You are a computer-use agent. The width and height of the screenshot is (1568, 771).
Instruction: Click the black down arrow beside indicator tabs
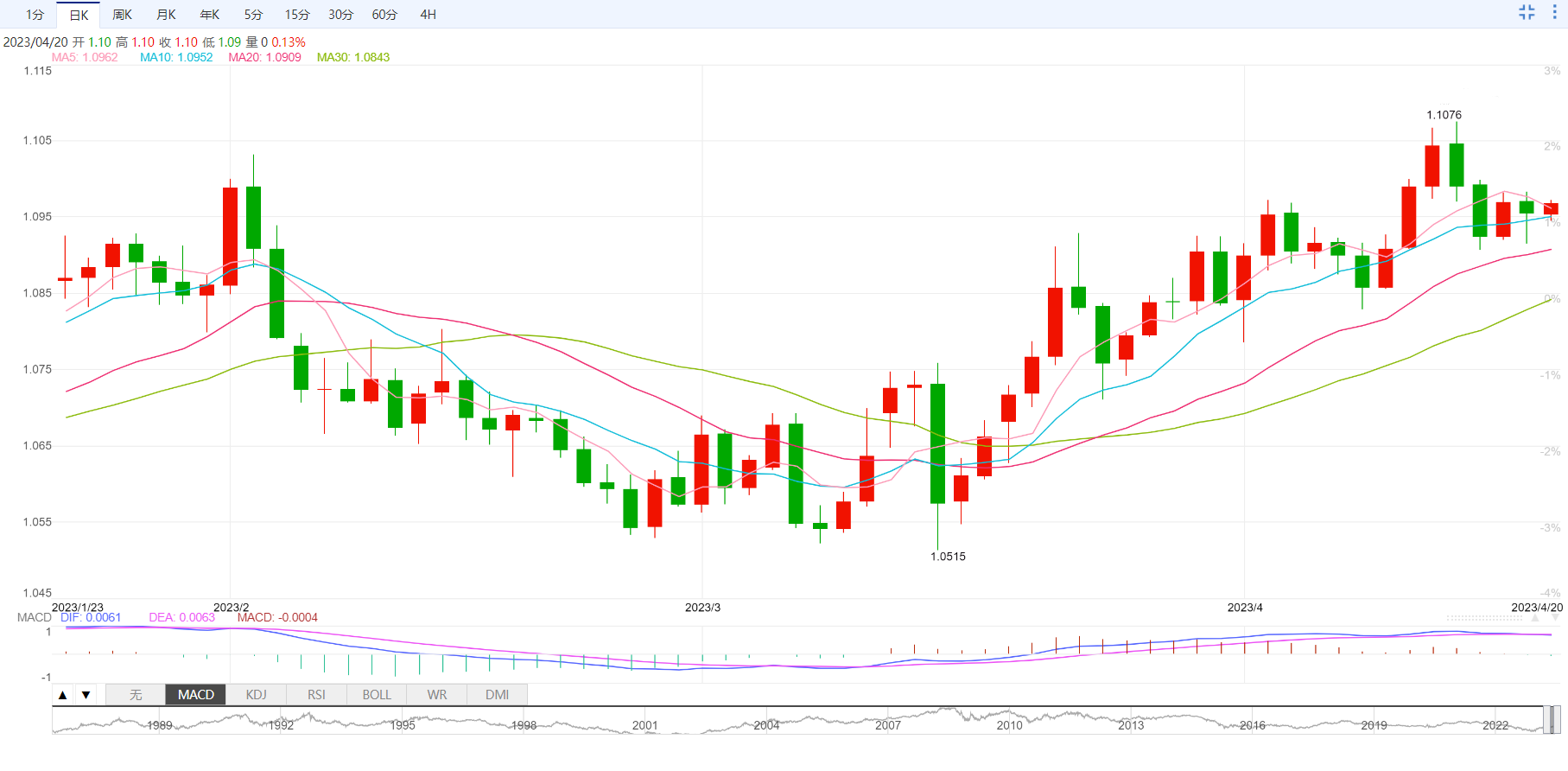tap(86, 695)
